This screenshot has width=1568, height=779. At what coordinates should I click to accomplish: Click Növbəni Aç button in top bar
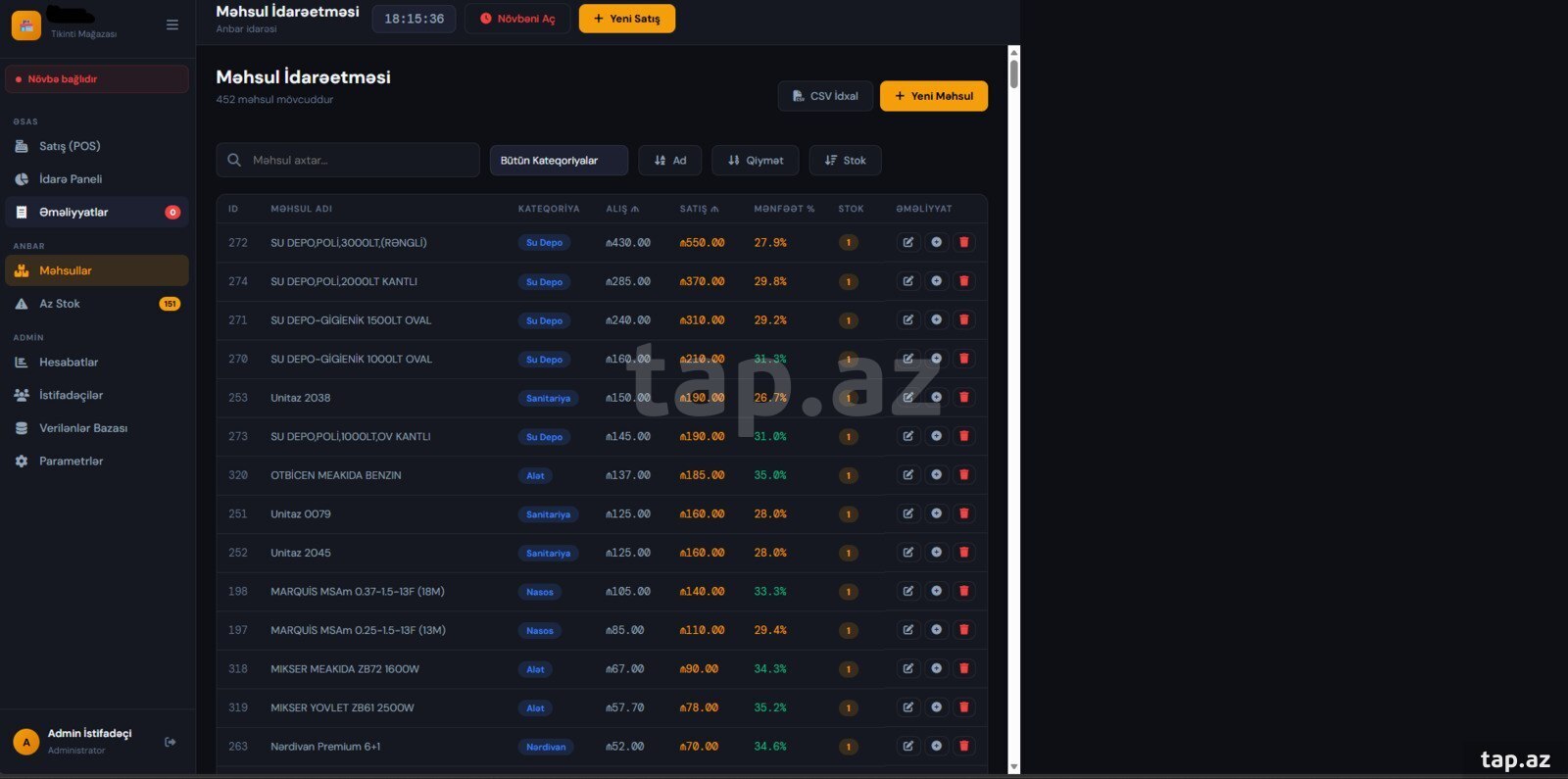516,19
